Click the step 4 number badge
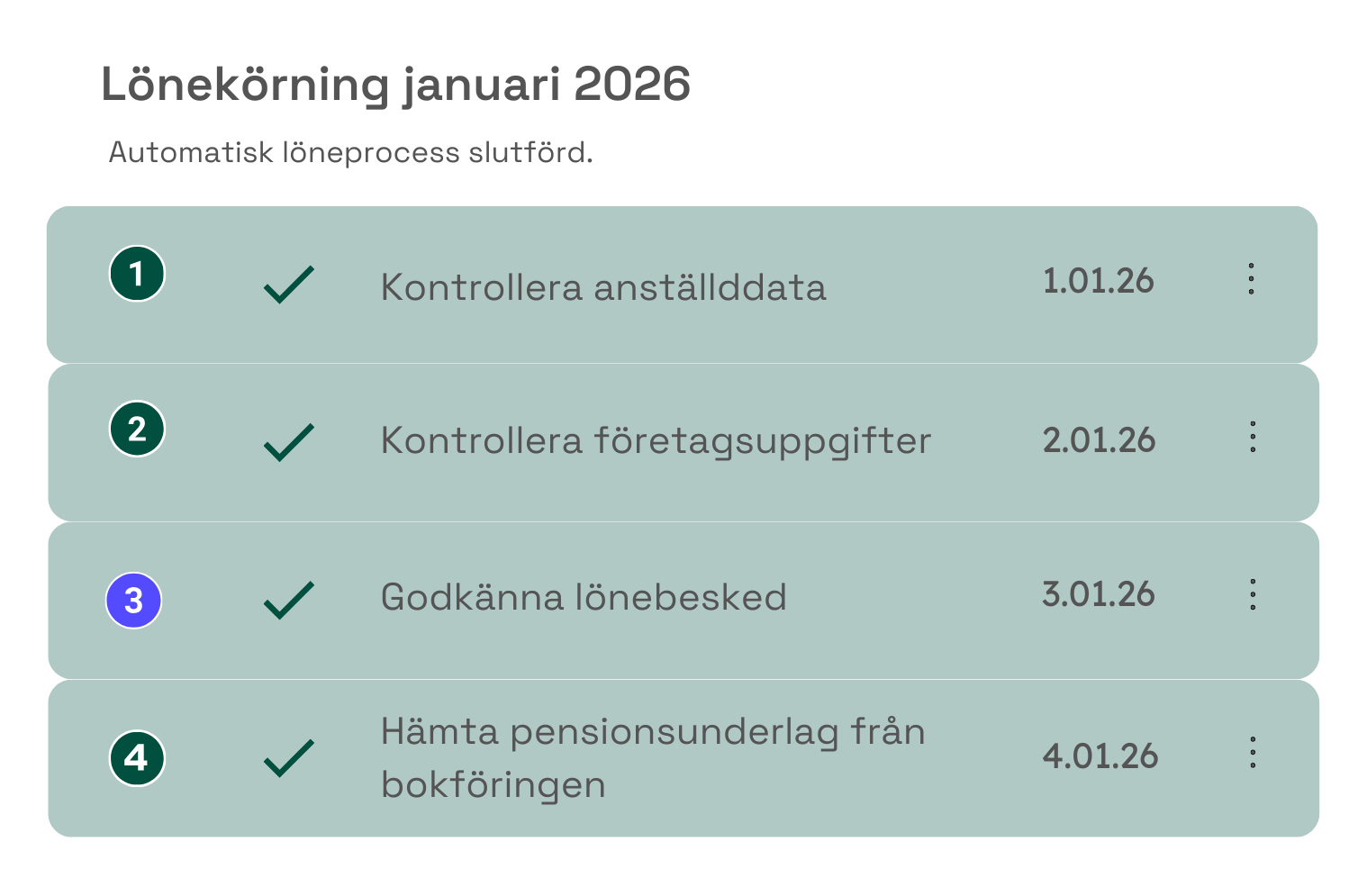 coord(137,759)
